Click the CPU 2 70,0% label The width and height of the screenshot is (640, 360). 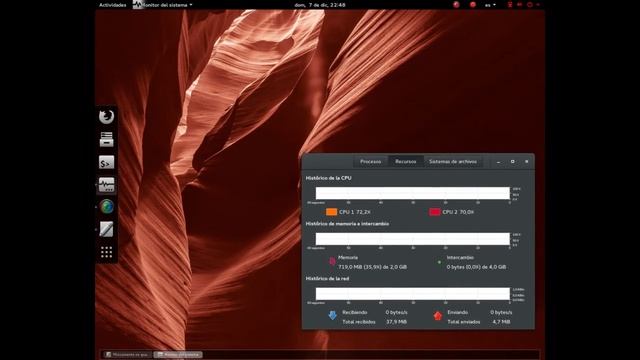coord(458,212)
